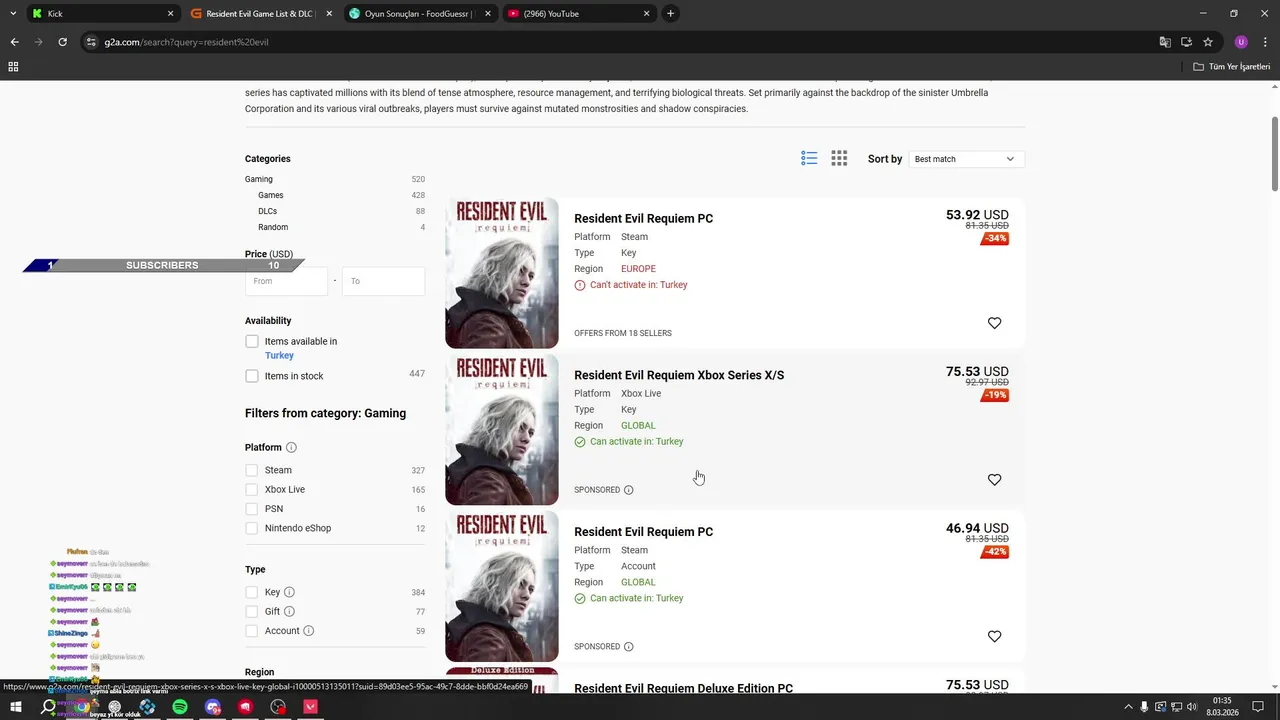Check the Items in stock filter

[x=252, y=376]
